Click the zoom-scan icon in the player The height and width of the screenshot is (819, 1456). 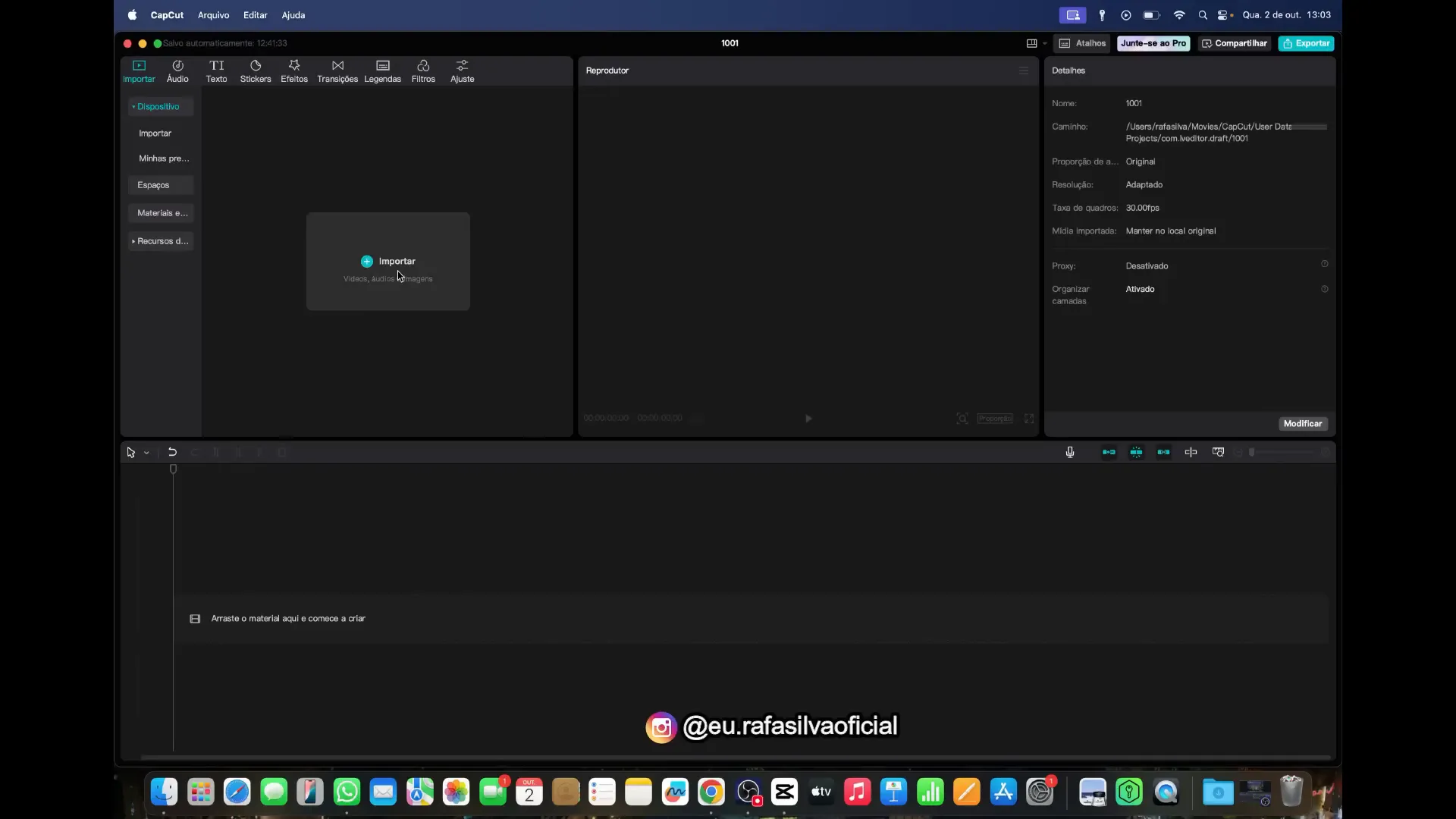(x=962, y=419)
